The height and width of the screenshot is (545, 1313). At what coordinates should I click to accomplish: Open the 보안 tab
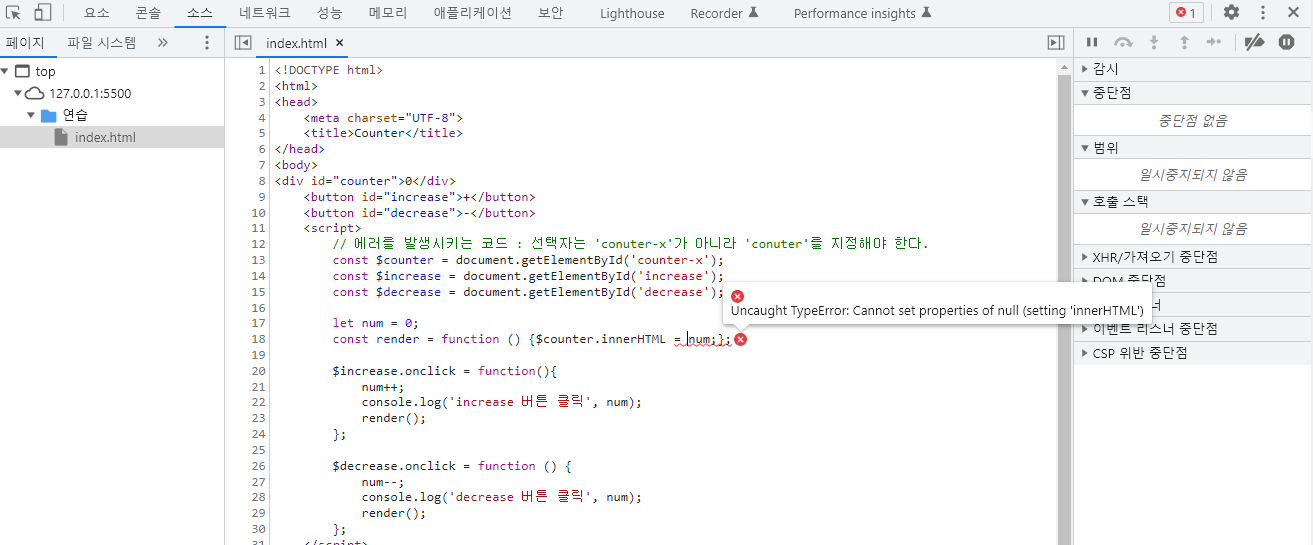click(x=550, y=13)
